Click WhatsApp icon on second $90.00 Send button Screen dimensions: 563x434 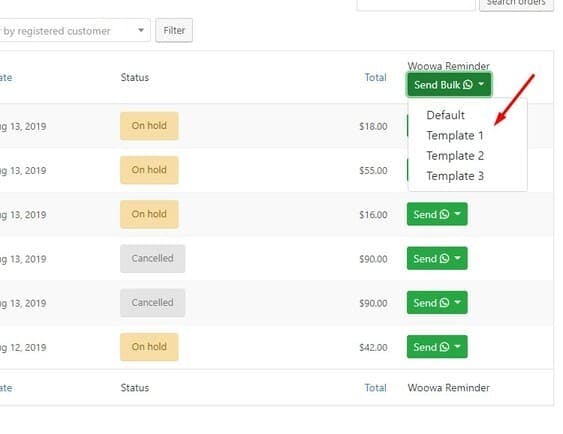pos(445,303)
